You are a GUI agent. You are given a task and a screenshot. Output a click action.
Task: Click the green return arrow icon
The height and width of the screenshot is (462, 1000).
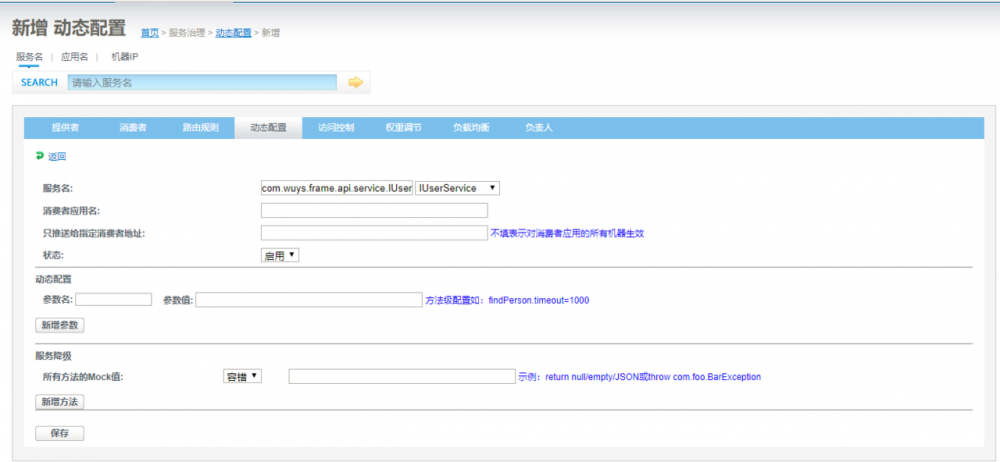click(40, 155)
